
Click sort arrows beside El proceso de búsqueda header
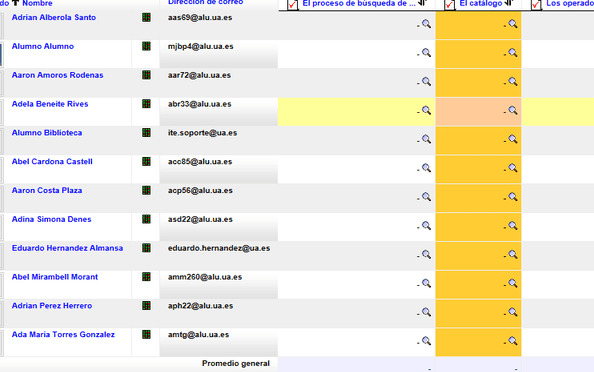[x=423, y=3]
